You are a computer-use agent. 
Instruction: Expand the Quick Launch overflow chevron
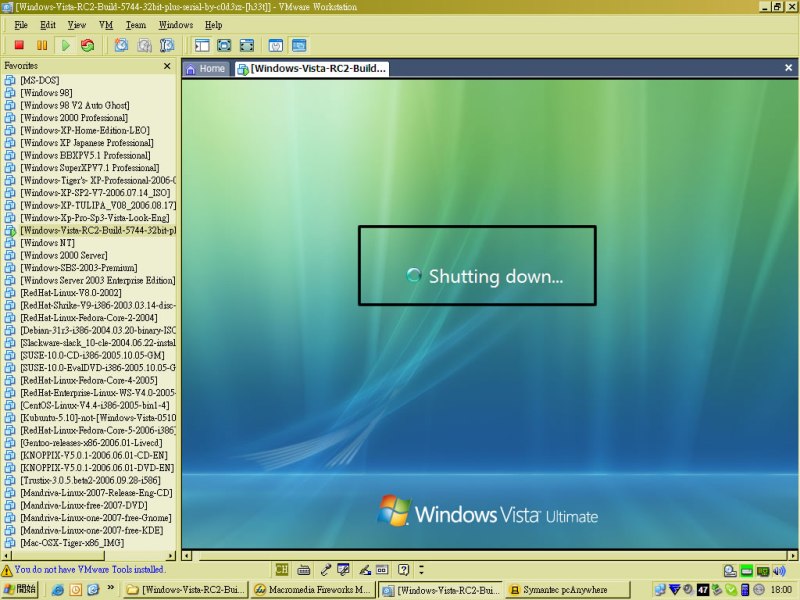tap(111, 588)
